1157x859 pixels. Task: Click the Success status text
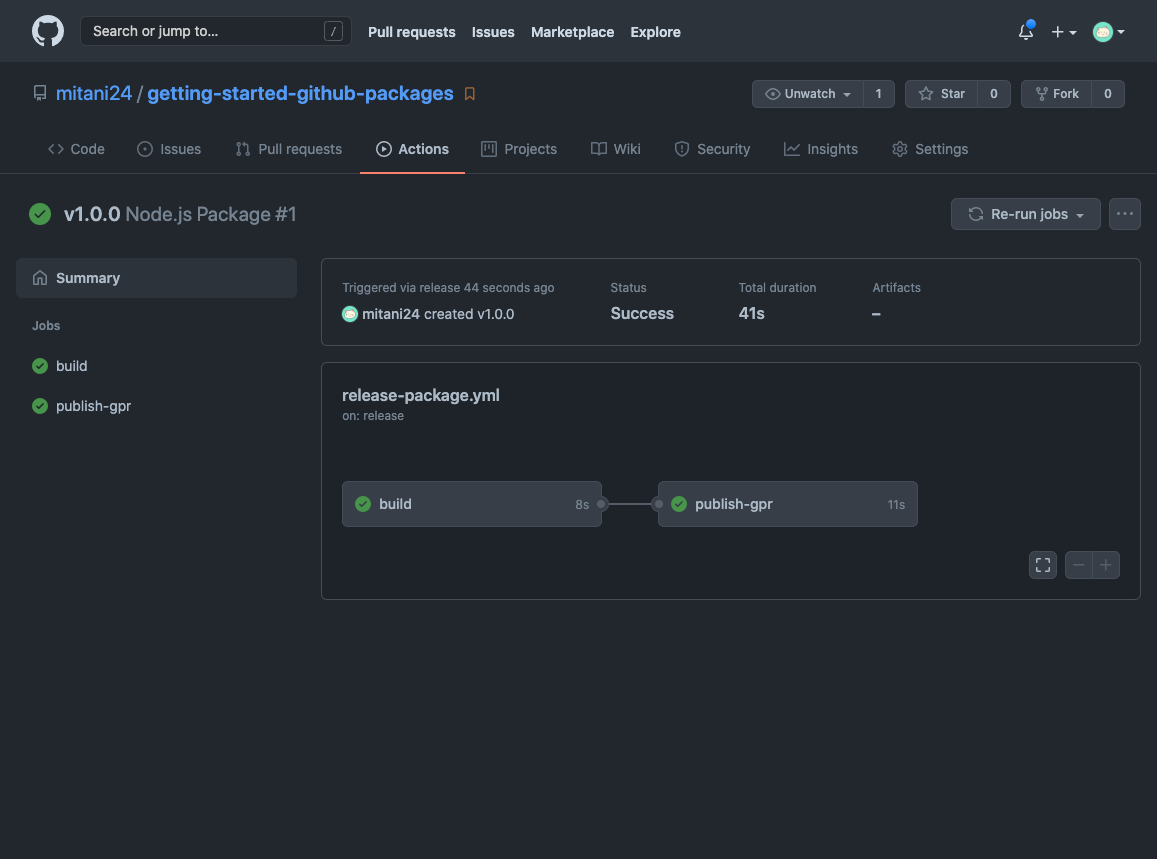pos(642,314)
